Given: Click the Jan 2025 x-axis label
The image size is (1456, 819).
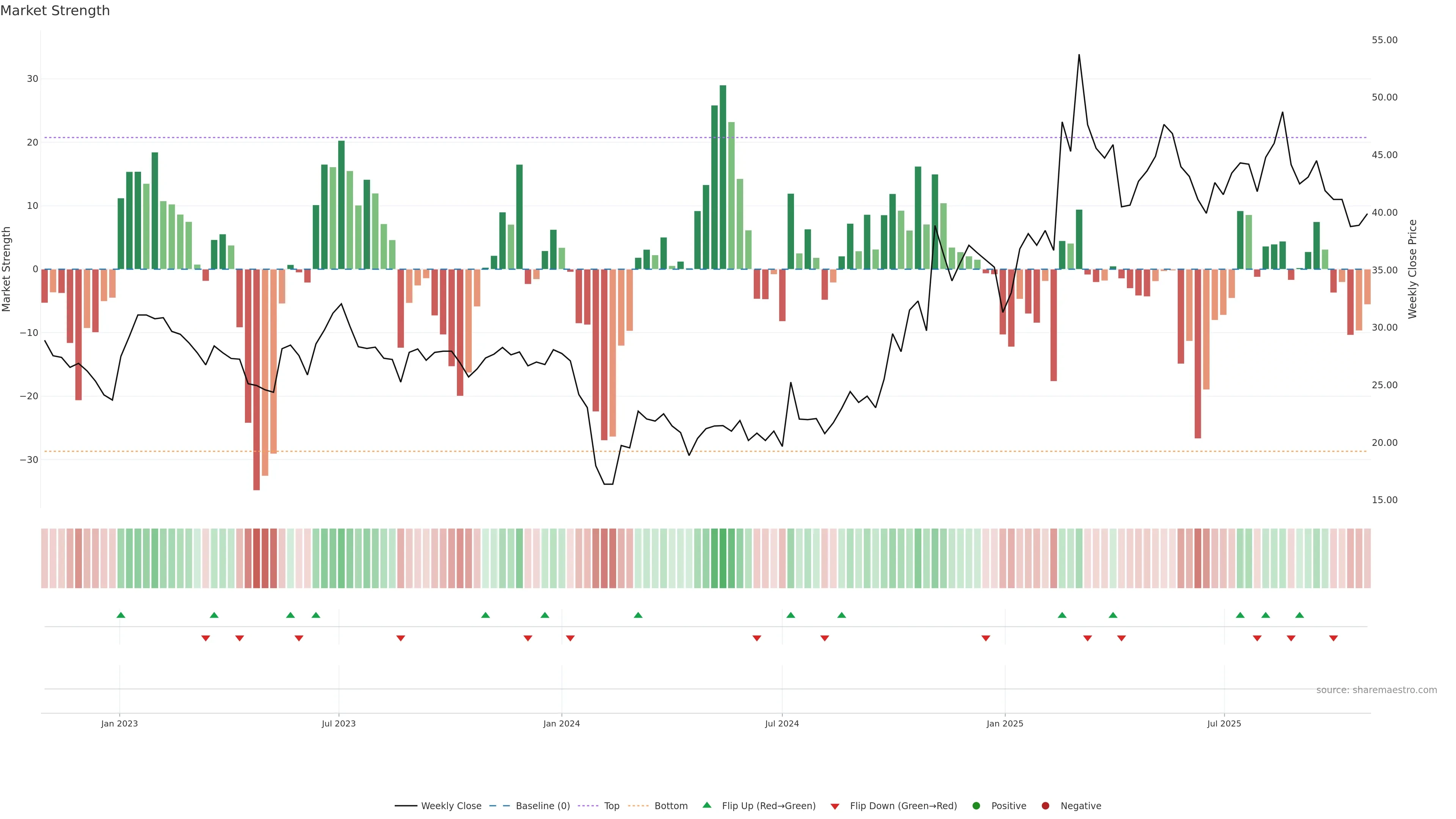Looking at the screenshot, I should pyautogui.click(x=1005, y=723).
